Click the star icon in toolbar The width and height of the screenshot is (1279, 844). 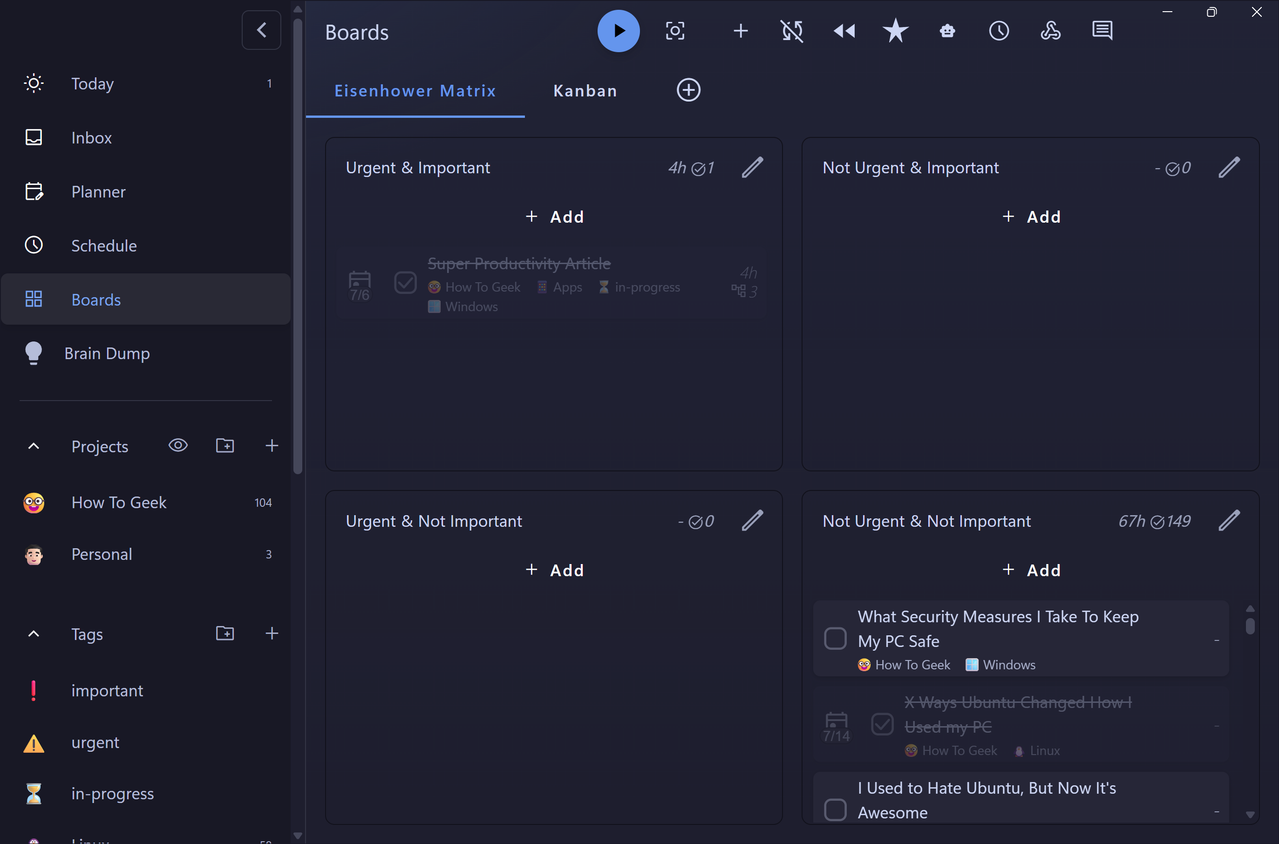tap(896, 31)
